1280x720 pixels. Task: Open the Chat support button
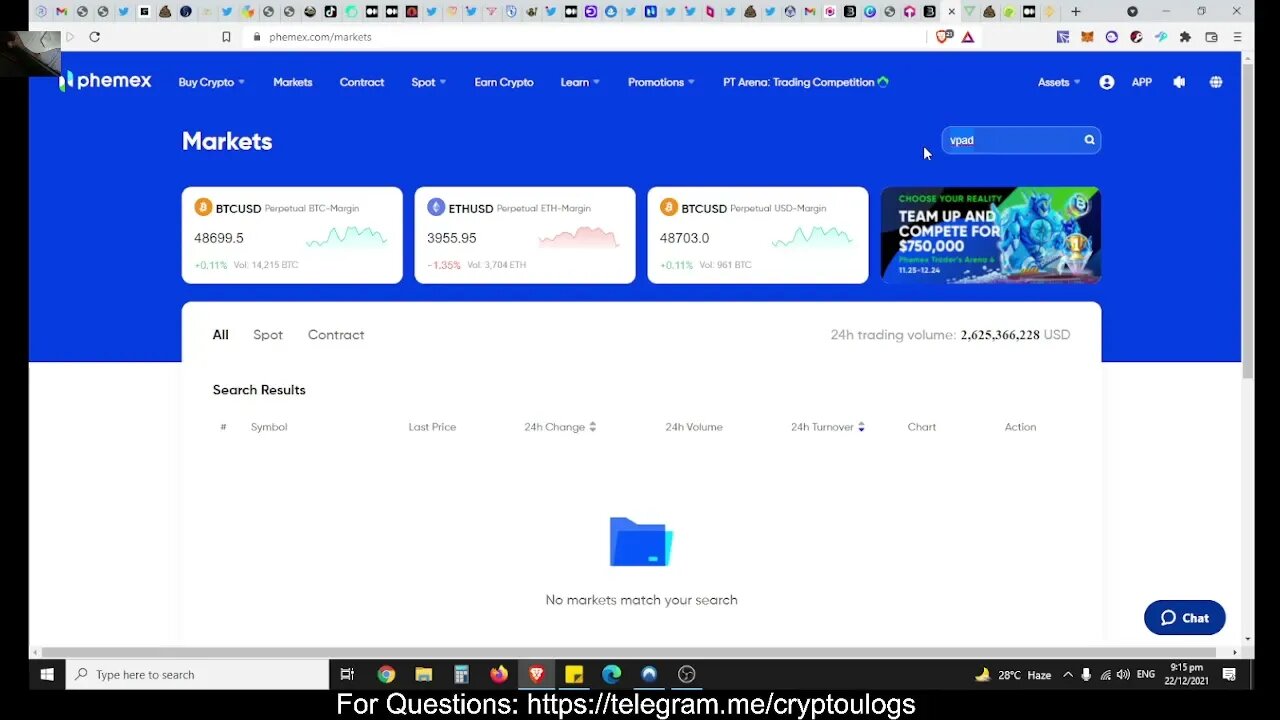pyautogui.click(x=1185, y=618)
